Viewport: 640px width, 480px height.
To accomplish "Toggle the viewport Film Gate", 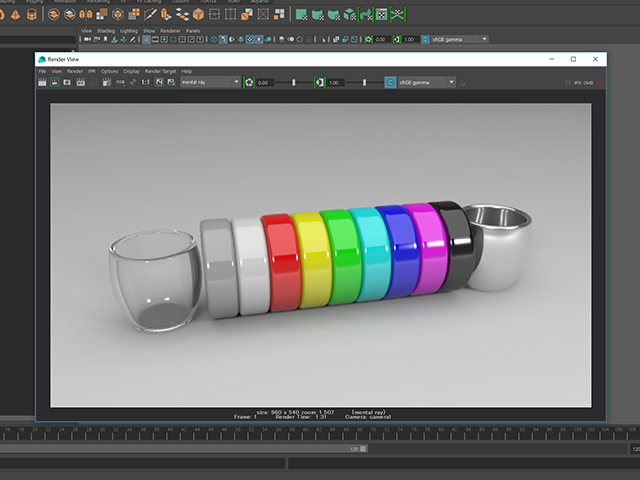I will tap(155, 39).
